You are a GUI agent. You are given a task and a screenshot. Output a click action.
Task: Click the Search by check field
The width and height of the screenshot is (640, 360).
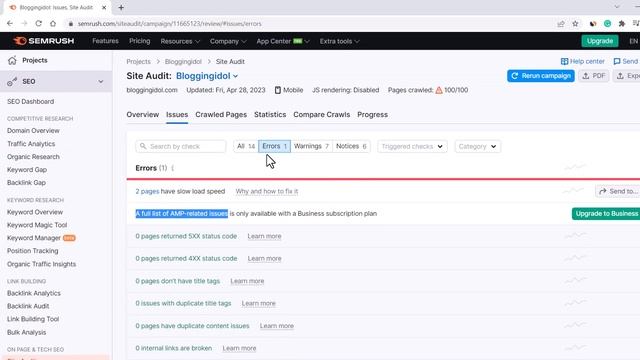click(180, 146)
